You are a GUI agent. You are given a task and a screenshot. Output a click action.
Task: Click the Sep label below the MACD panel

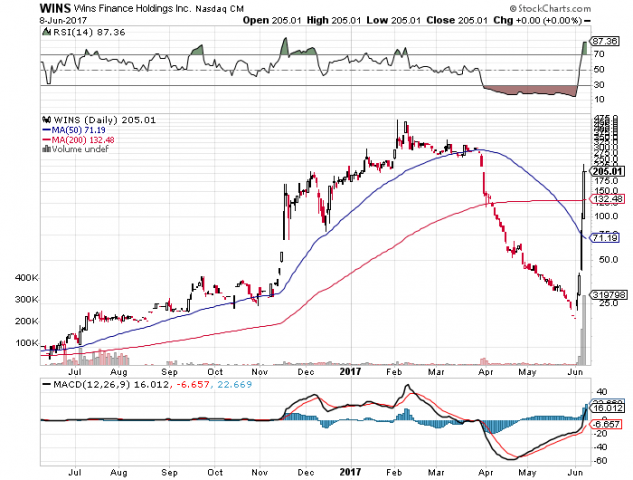point(169,472)
